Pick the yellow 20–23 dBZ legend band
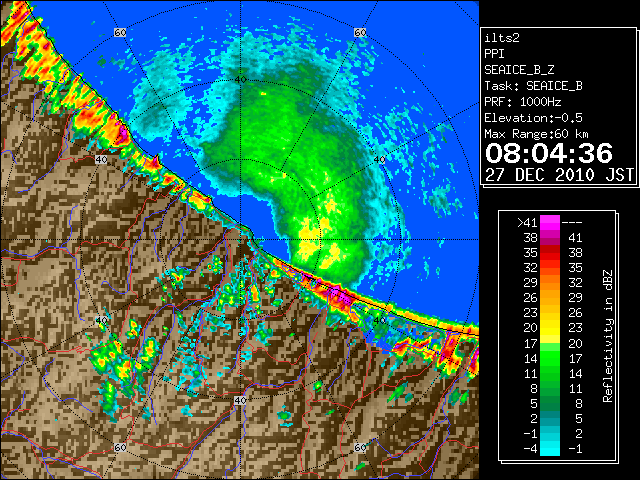Viewport: 640px width, 480px height. click(550, 328)
